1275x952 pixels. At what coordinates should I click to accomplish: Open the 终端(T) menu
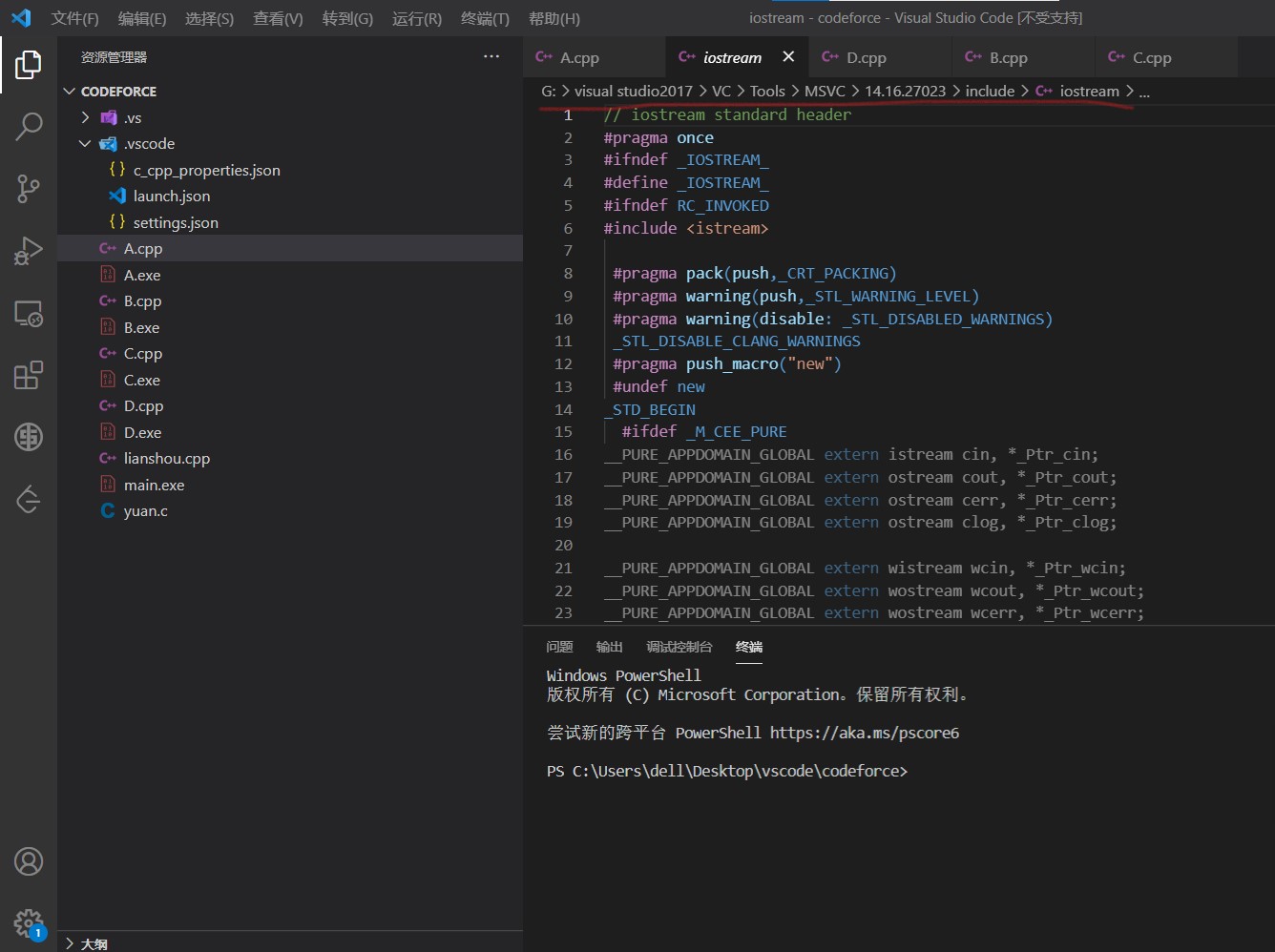(x=485, y=18)
